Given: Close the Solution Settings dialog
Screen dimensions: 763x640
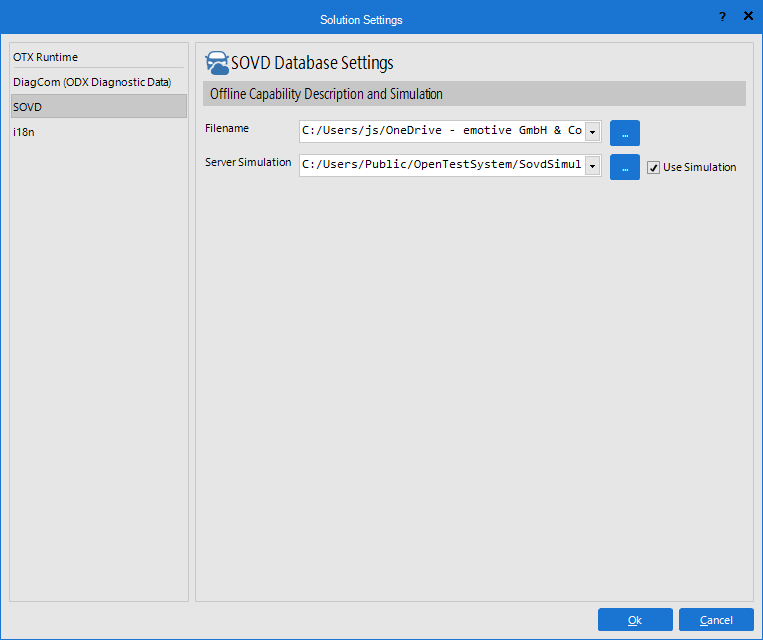Looking at the screenshot, I should click(748, 17).
